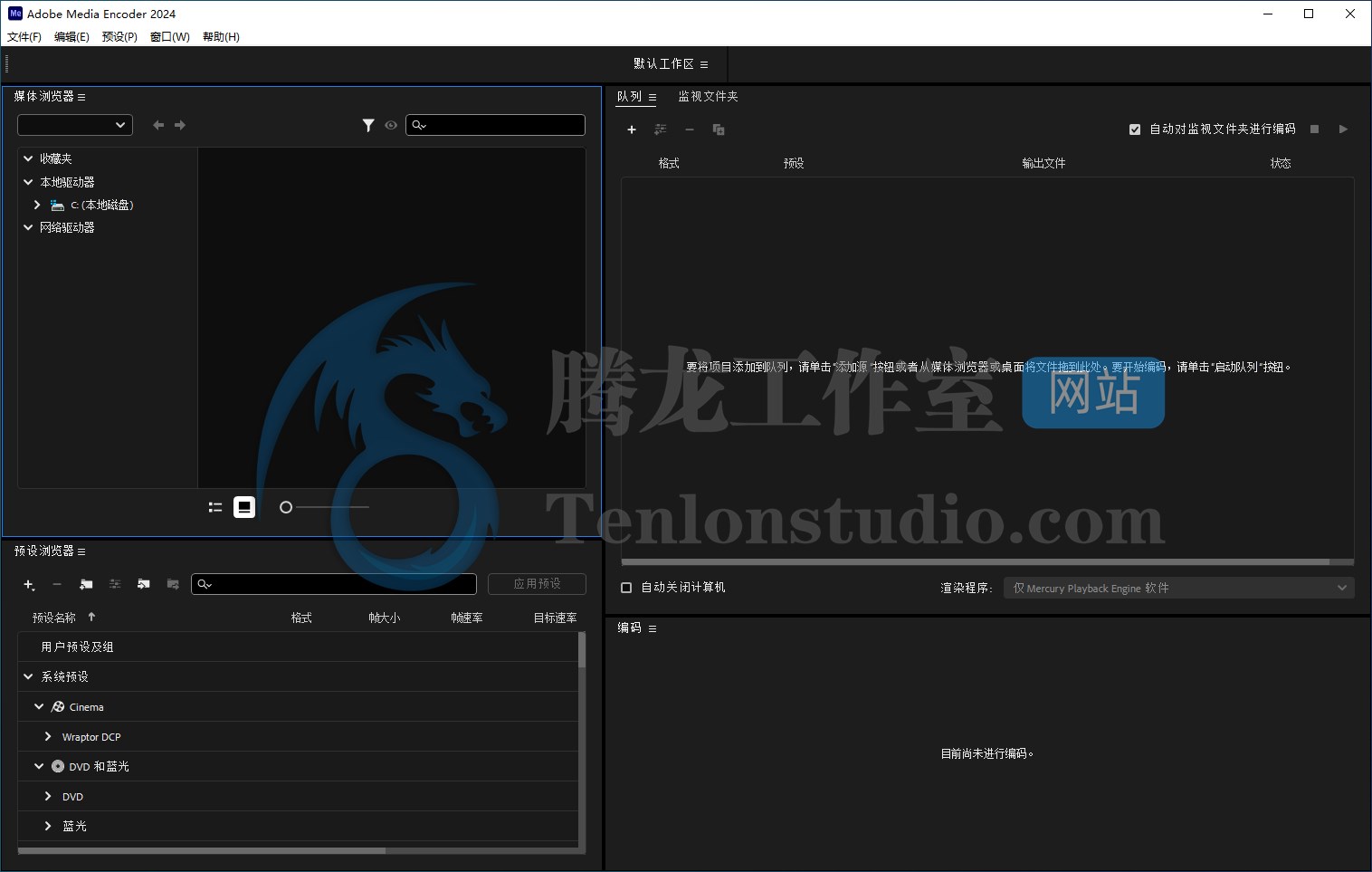Click the DVD and Blu-ray disc icon
1372x872 pixels.
coord(58,766)
